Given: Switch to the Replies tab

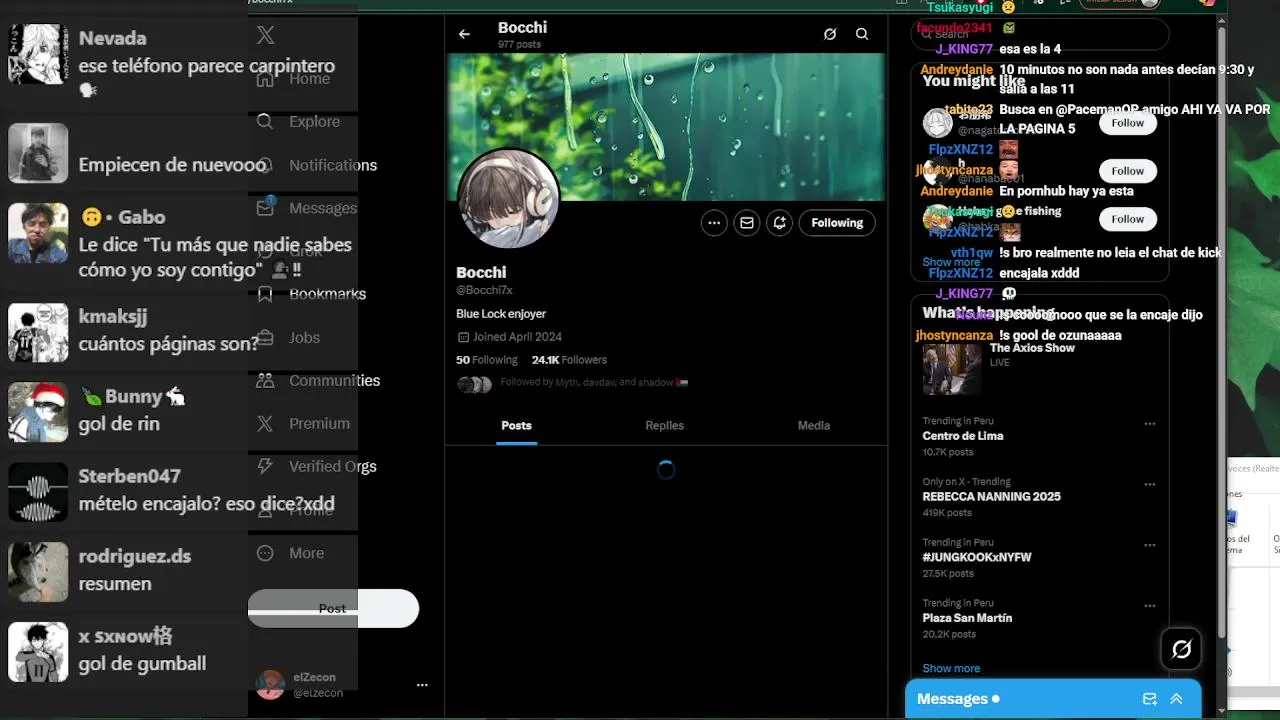Looking at the screenshot, I should click(x=665, y=426).
